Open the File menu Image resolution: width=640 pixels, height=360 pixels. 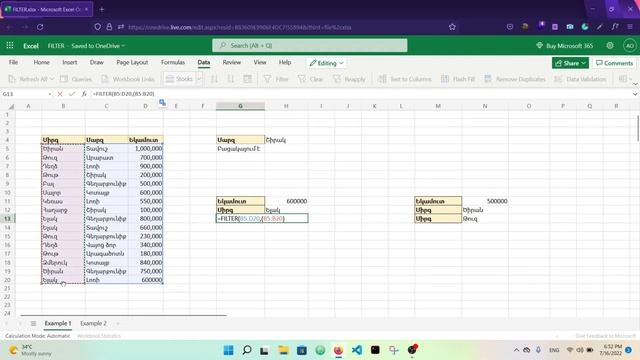[13, 62]
